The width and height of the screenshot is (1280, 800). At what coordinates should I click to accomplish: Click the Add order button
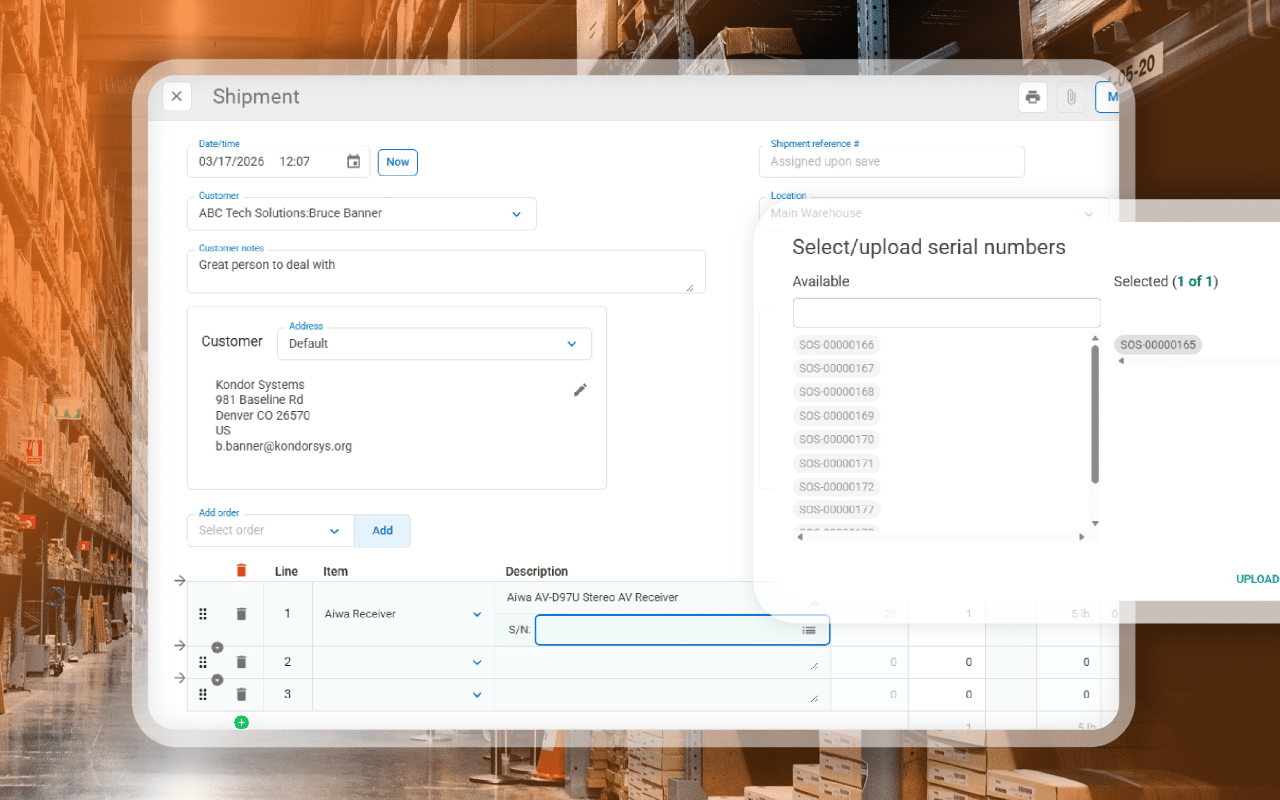point(382,531)
